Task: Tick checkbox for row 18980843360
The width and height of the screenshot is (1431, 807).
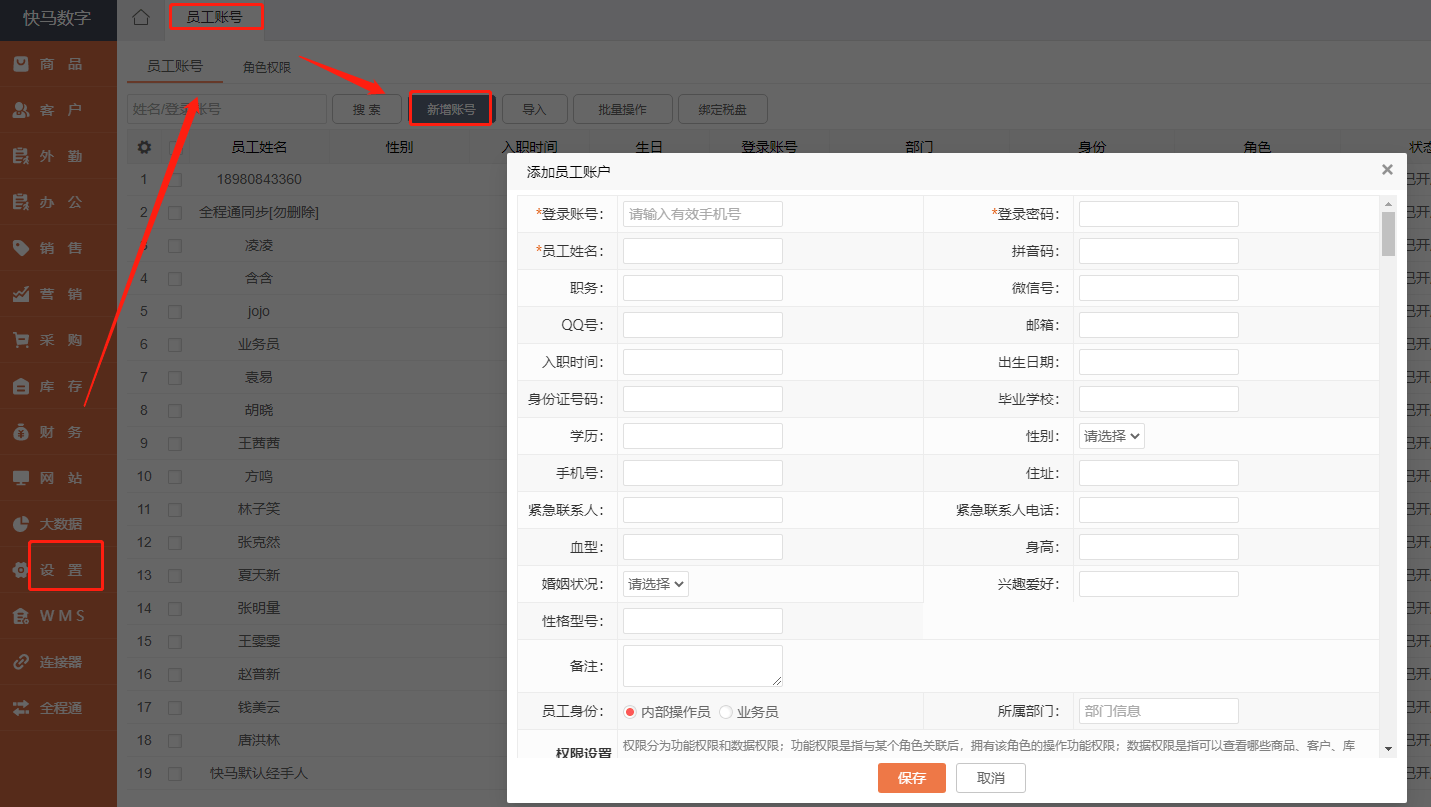Action: [175, 180]
